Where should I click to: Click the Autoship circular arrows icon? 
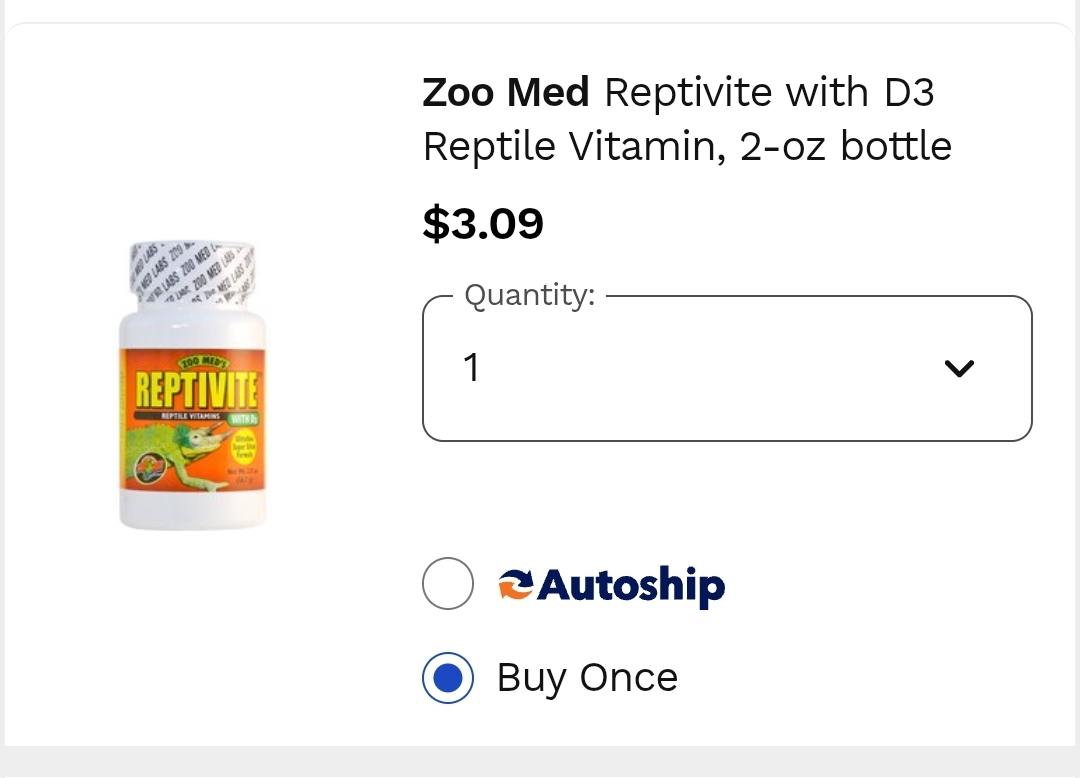(x=516, y=584)
